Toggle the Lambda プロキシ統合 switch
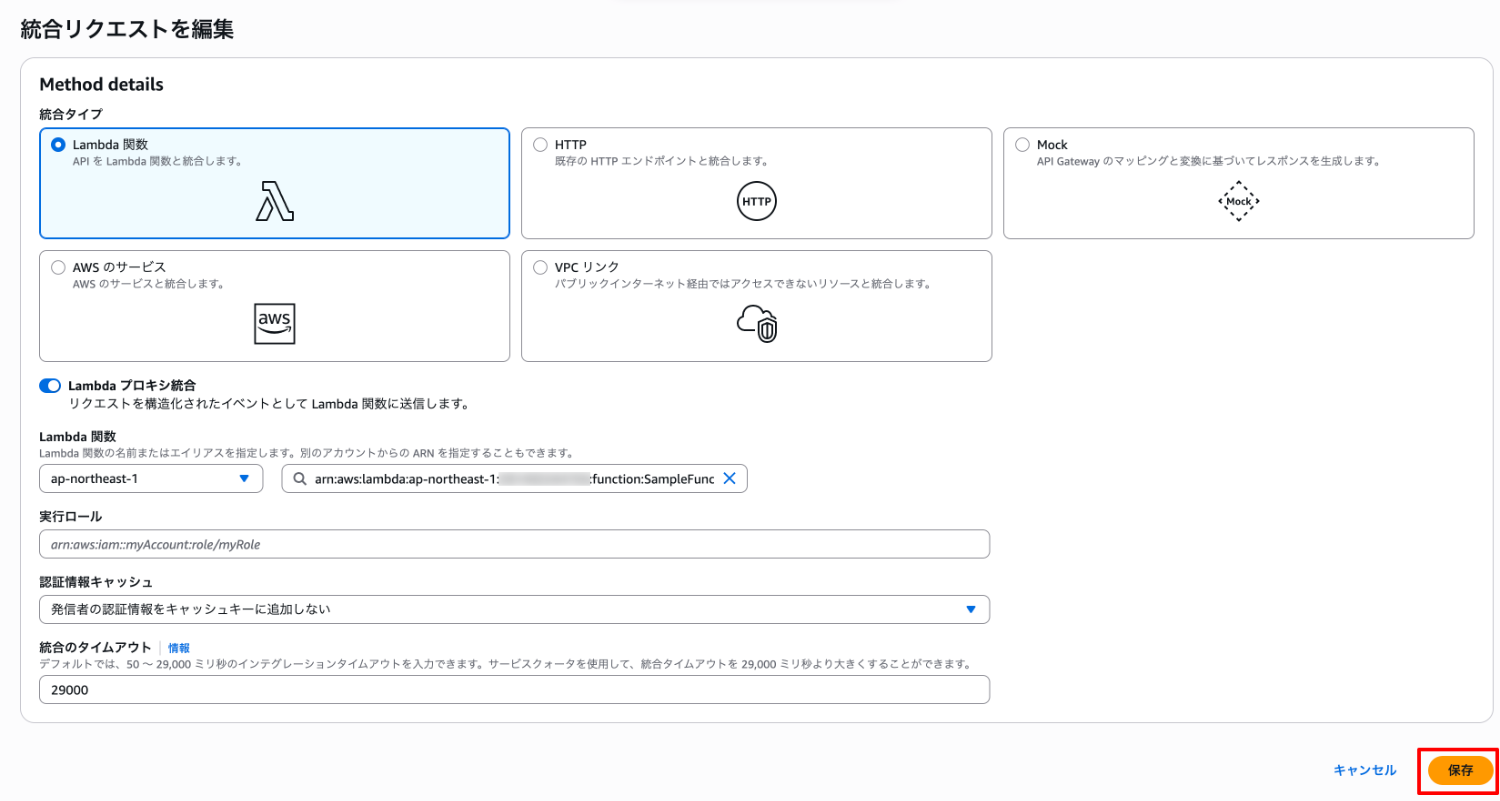 (50, 386)
